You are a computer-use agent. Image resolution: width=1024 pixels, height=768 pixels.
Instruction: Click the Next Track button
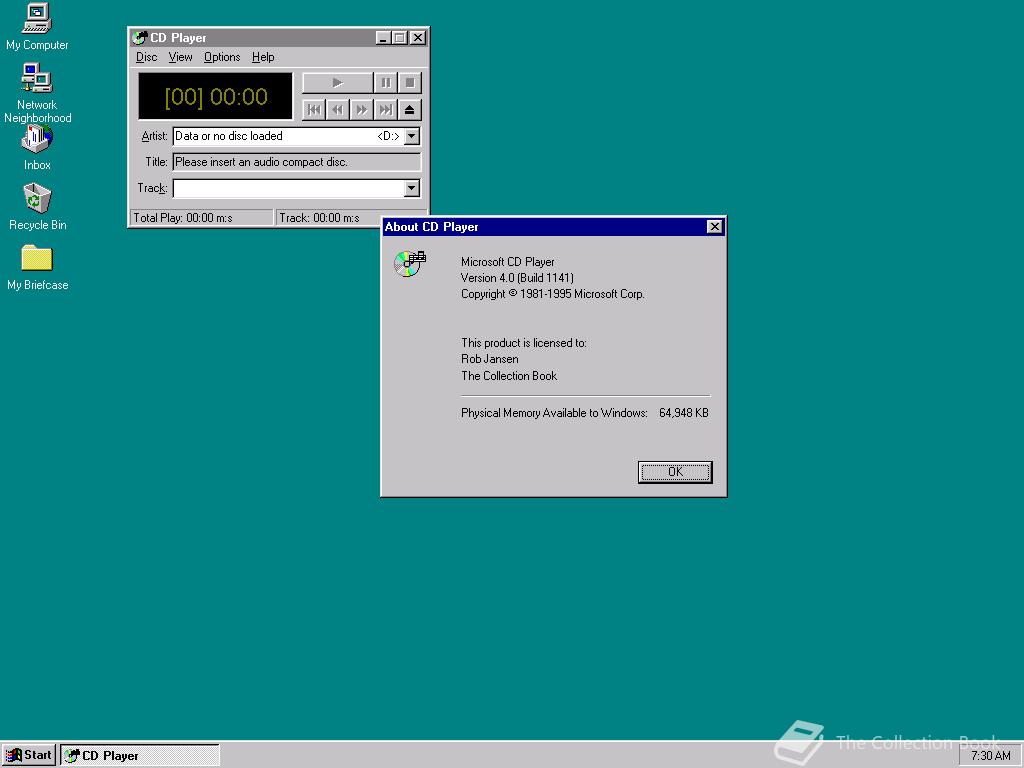click(385, 110)
